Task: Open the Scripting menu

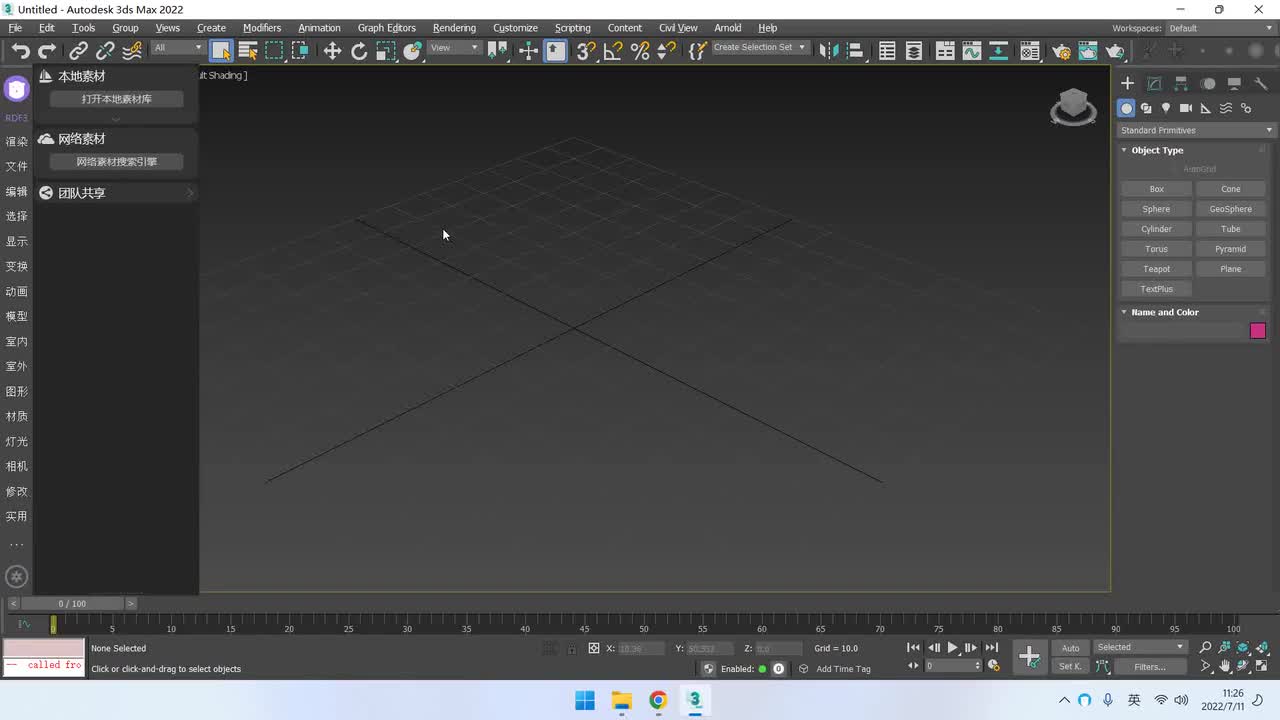Action: coord(572,28)
